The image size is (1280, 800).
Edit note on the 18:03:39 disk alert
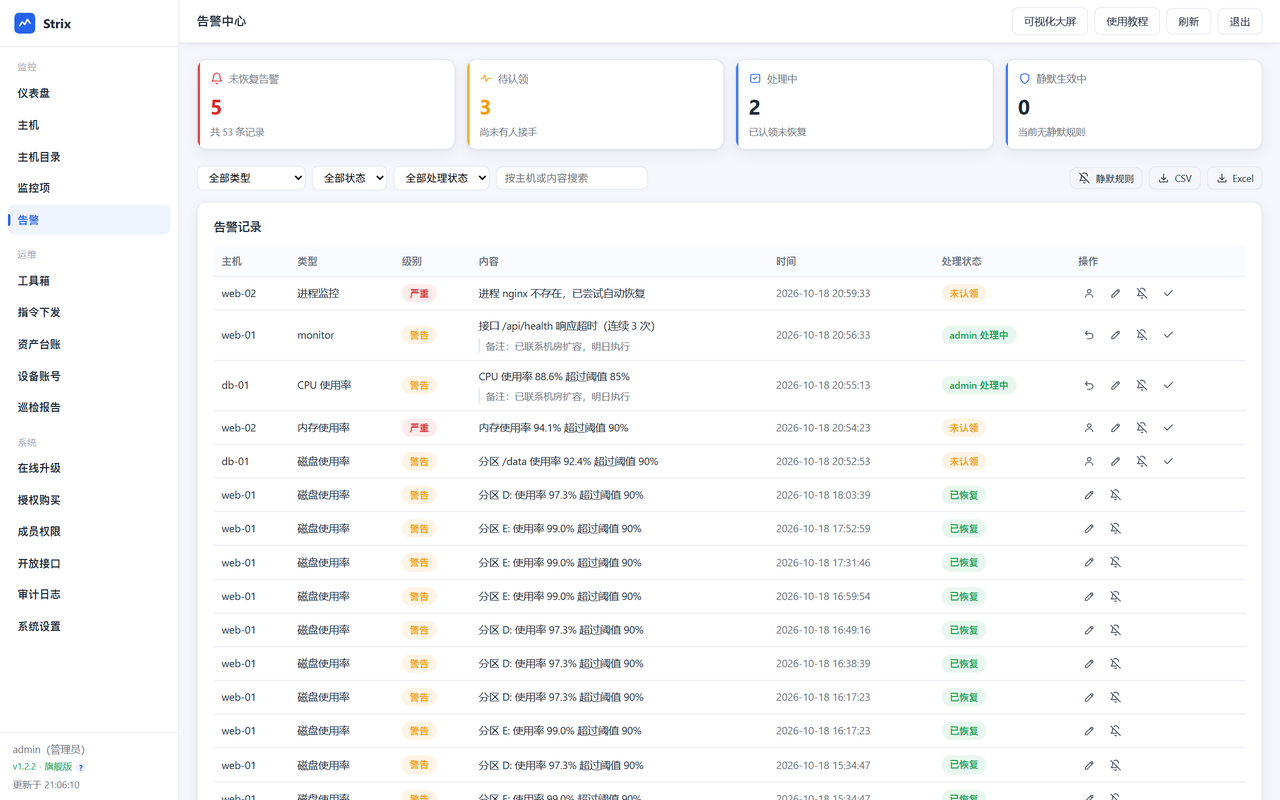[x=1089, y=495]
